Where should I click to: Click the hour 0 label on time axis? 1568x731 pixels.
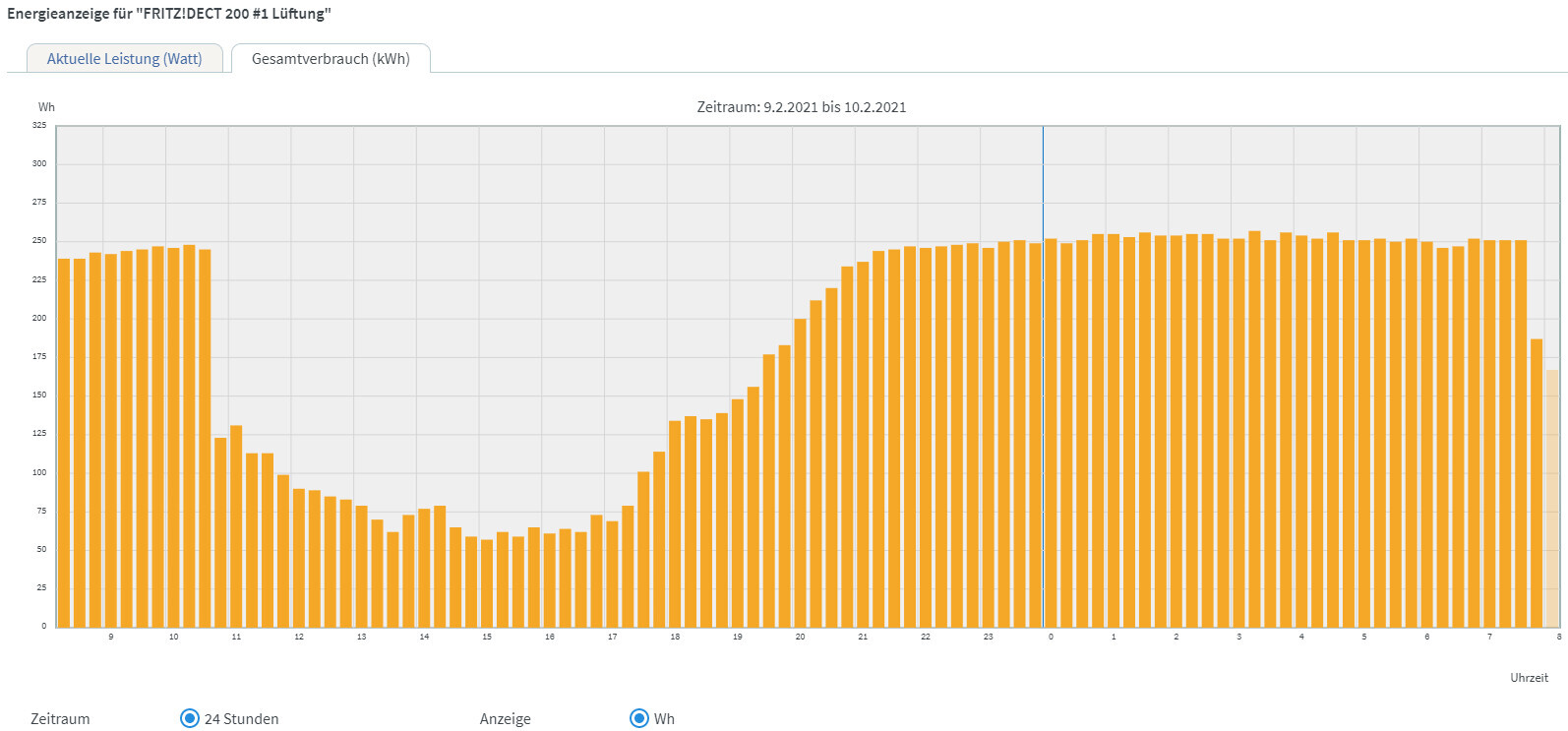pos(1051,638)
